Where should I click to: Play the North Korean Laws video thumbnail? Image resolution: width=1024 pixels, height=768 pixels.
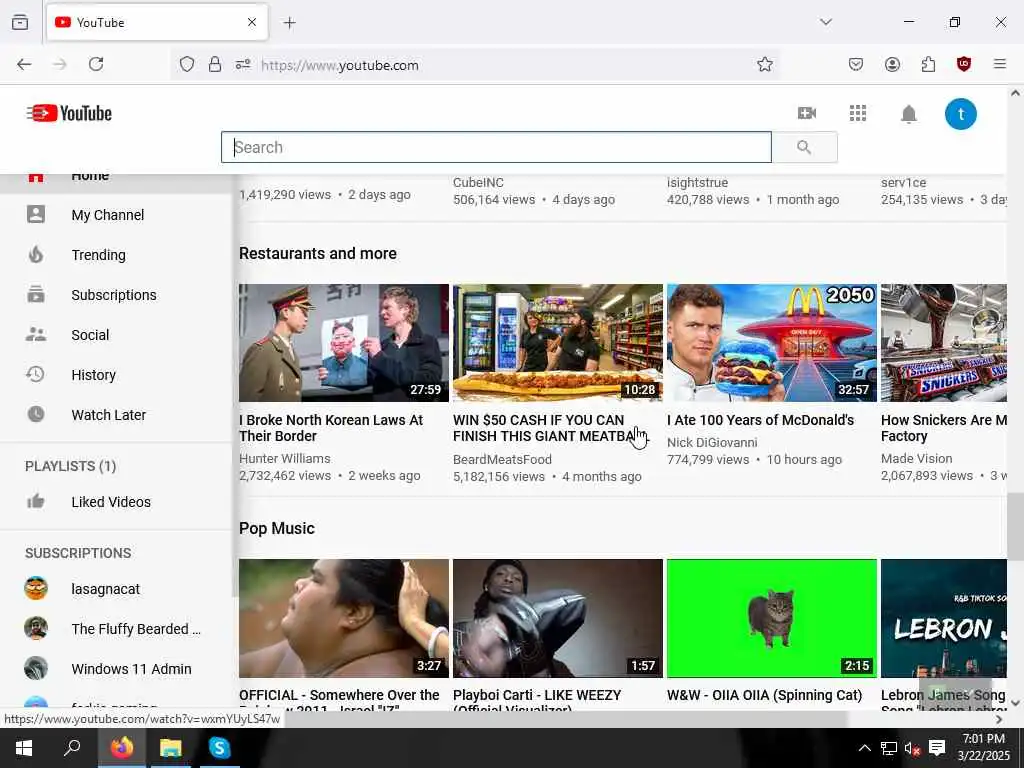point(344,343)
